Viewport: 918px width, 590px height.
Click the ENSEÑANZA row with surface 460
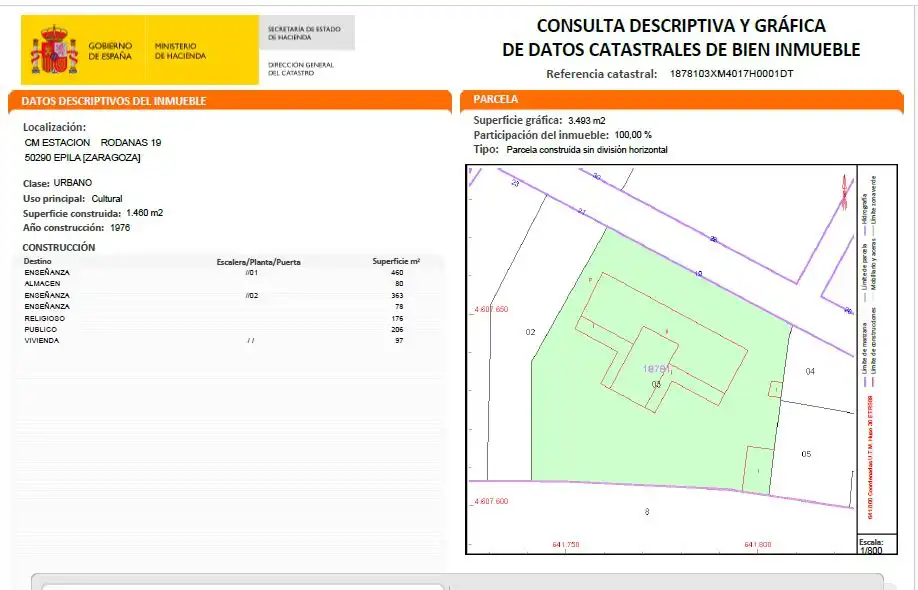(228, 272)
